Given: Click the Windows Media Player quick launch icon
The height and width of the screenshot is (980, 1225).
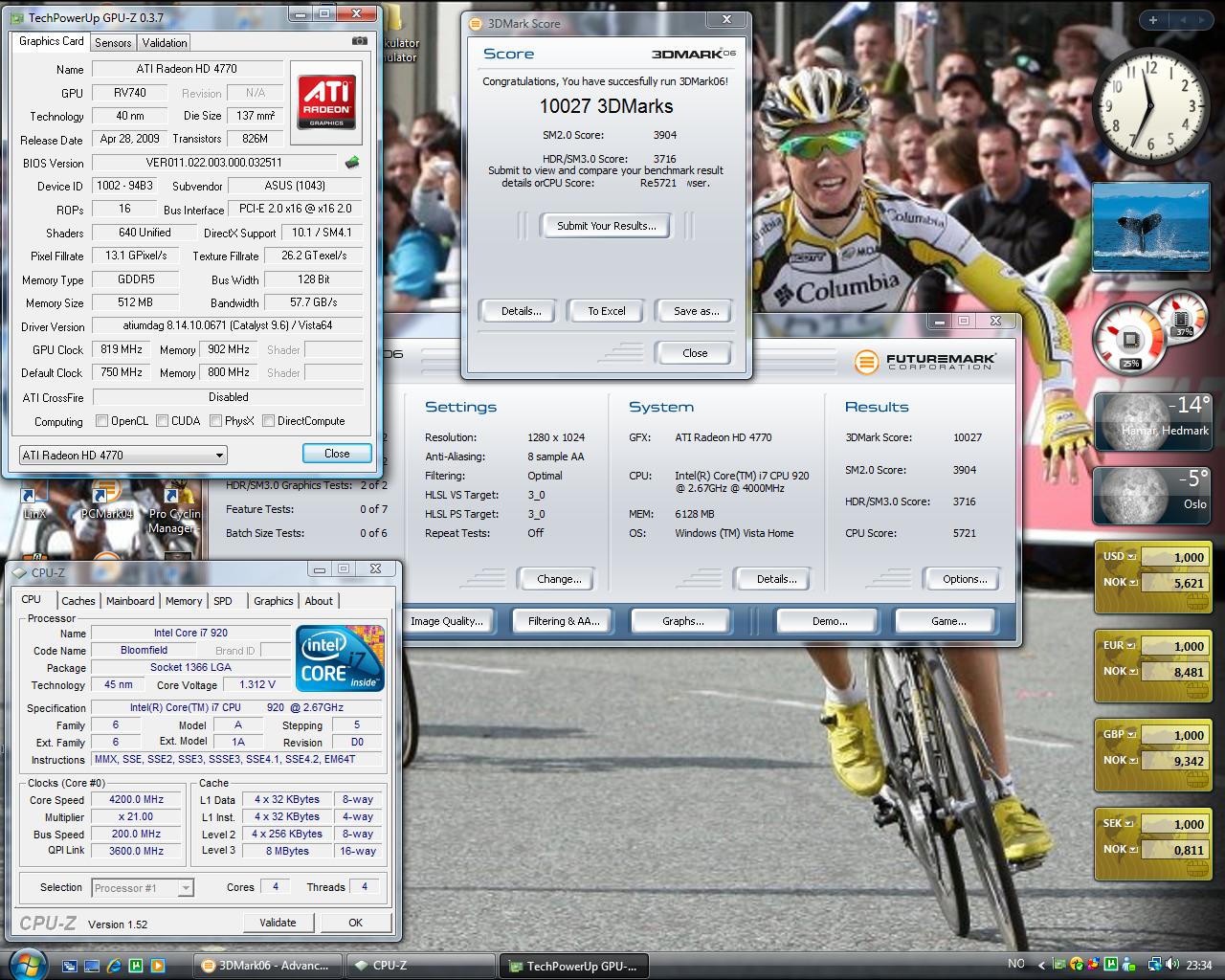Looking at the screenshot, I should (157, 965).
